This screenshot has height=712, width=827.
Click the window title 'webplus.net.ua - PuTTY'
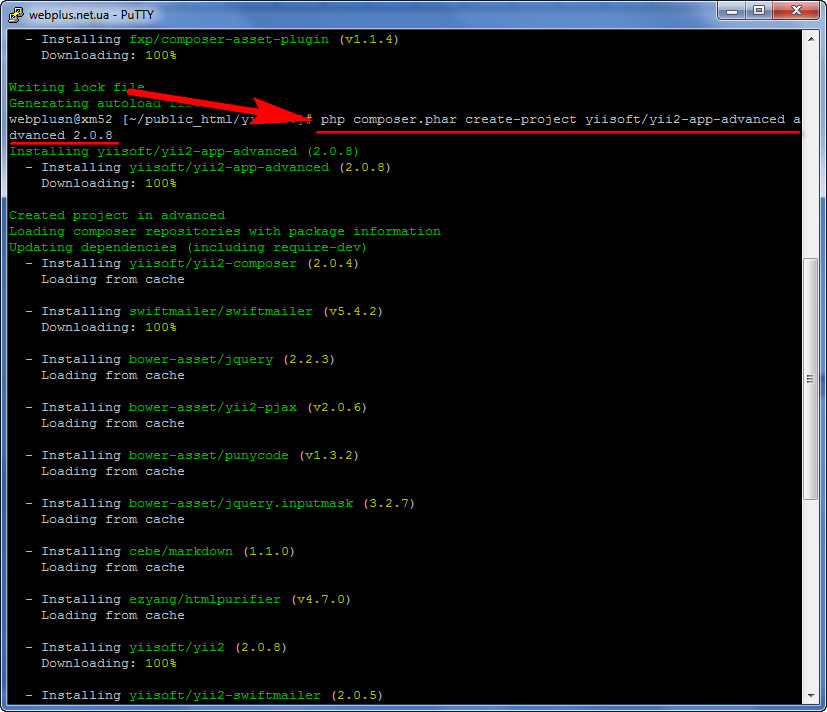91,15
